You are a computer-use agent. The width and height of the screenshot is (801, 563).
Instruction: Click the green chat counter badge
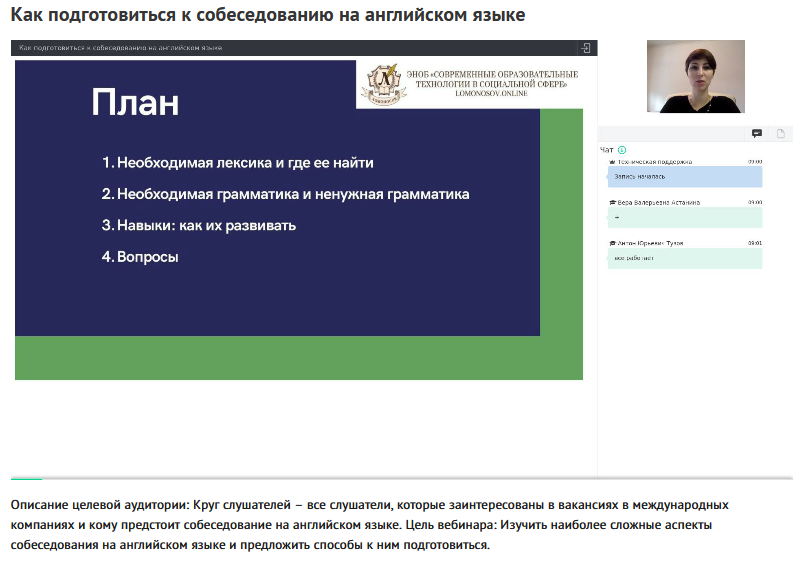click(622, 150)
